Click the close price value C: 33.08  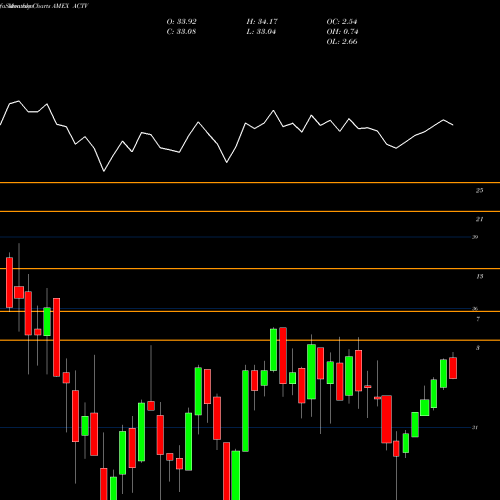181,32
